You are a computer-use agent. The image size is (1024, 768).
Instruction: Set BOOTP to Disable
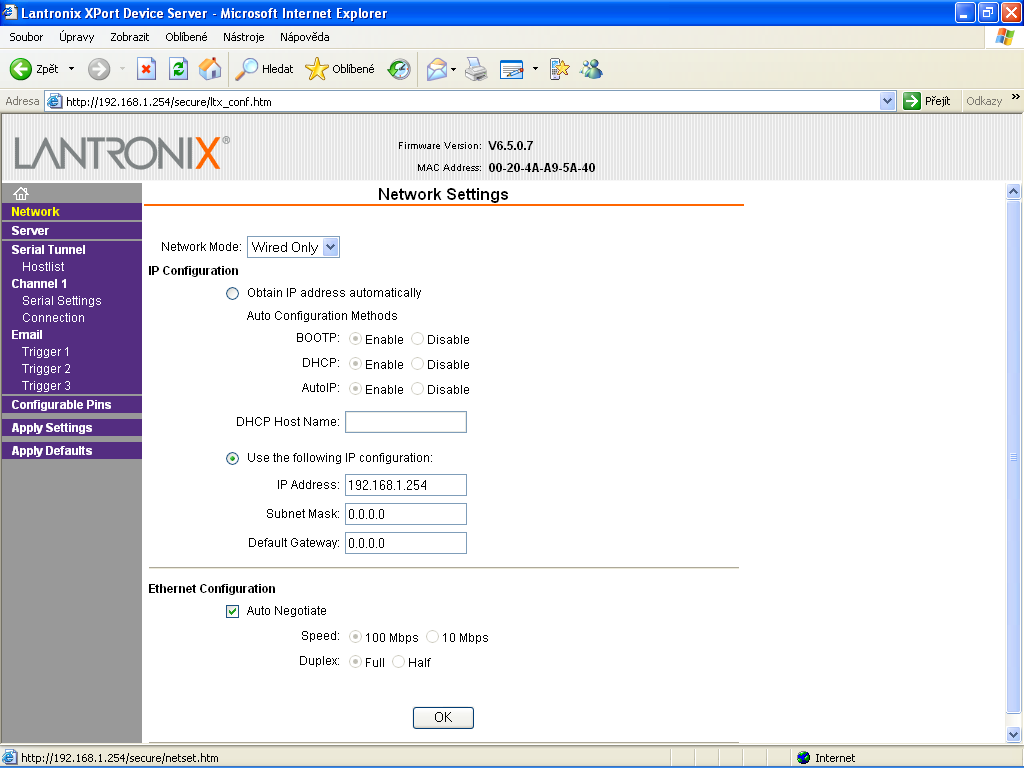coord(417,339)
